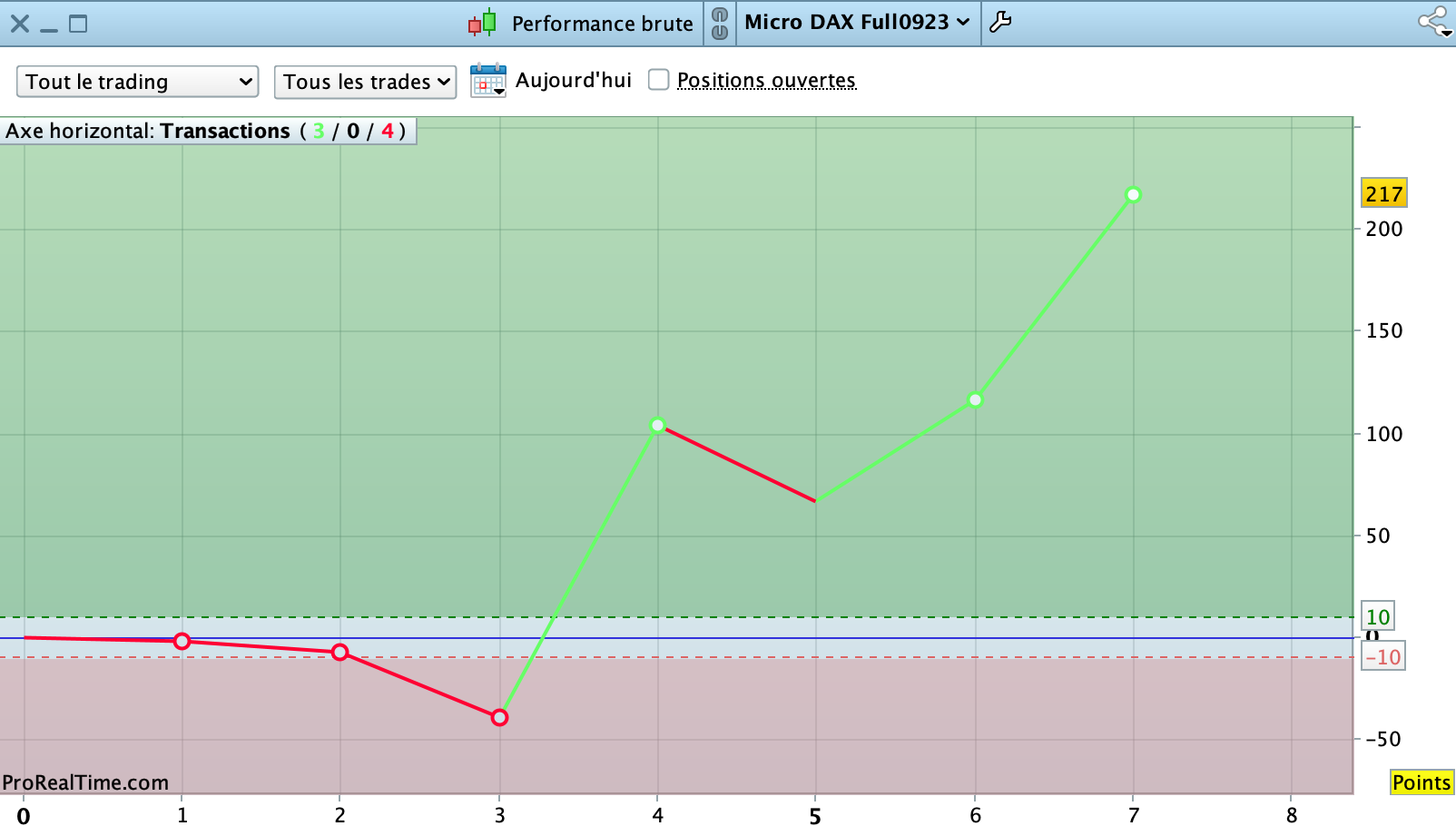Click the Performance brute title text
The height and width of the screenshot is (826, 1456).
(602, 24)
